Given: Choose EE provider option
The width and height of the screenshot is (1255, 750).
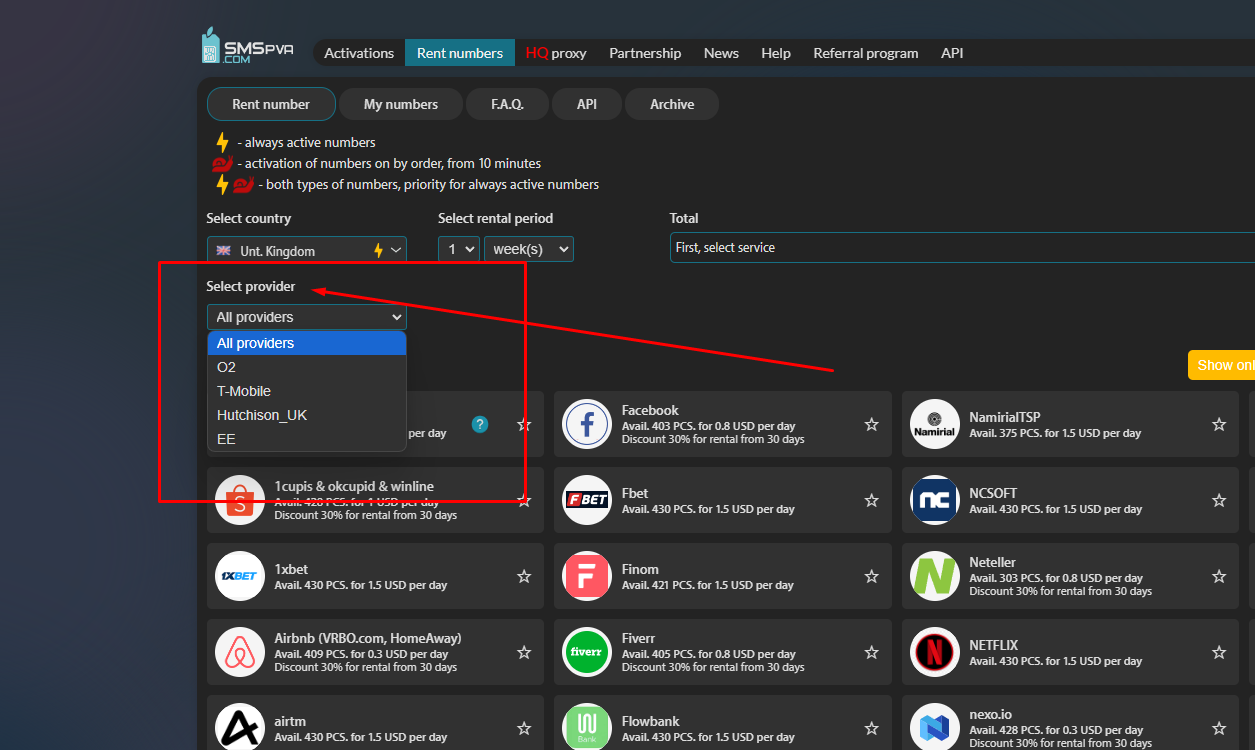Looking at the screenshot, I should point(307,439).
